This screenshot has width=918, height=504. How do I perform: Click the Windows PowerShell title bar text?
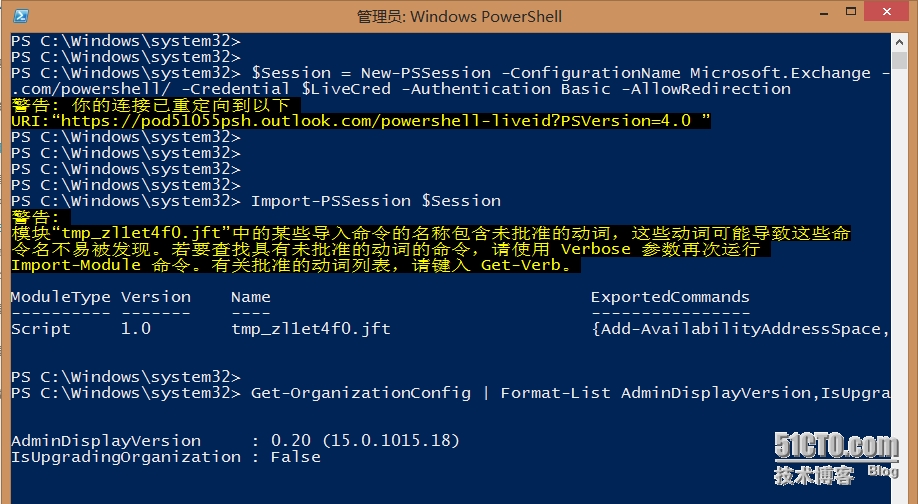point(459,16)
